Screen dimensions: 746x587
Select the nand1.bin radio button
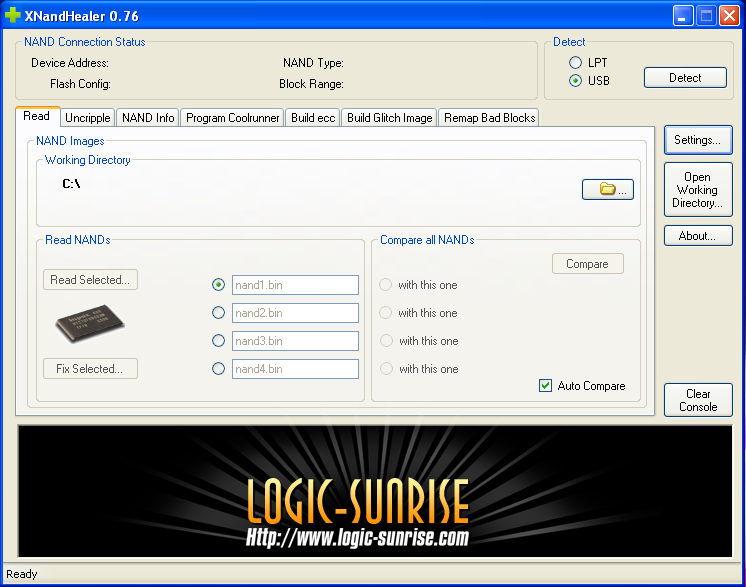coord(218,284)
